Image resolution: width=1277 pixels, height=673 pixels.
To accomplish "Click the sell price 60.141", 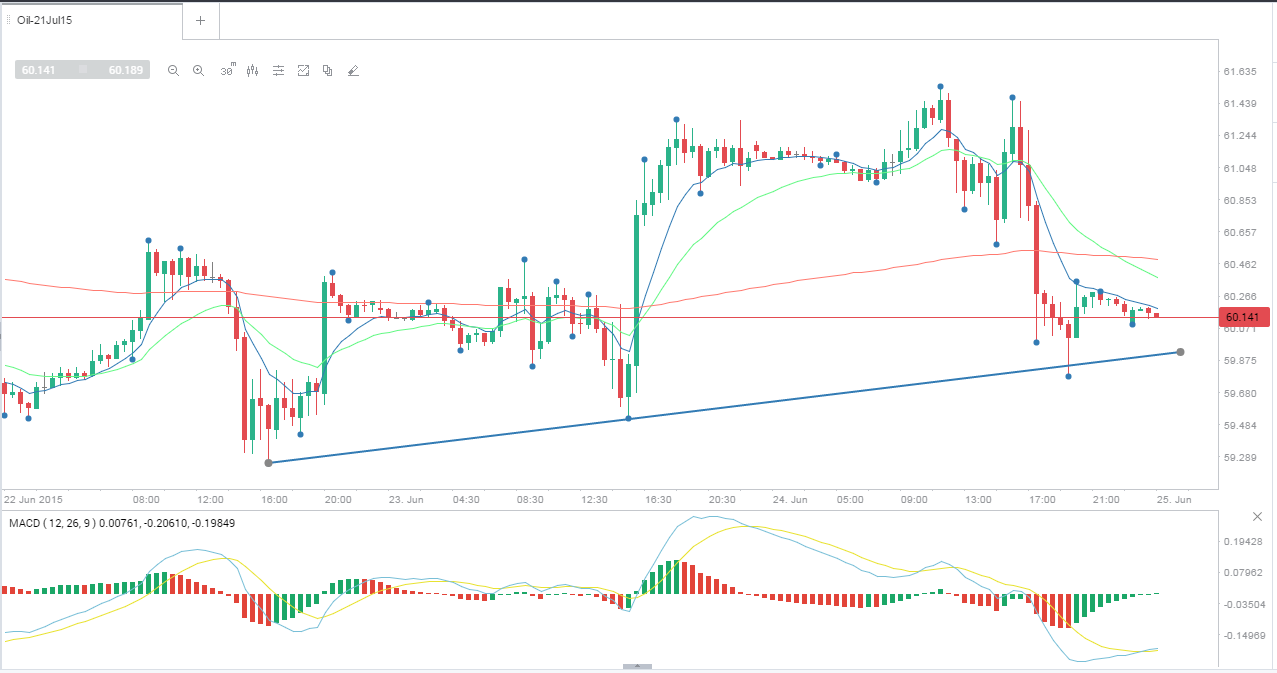I will (38, 70).
